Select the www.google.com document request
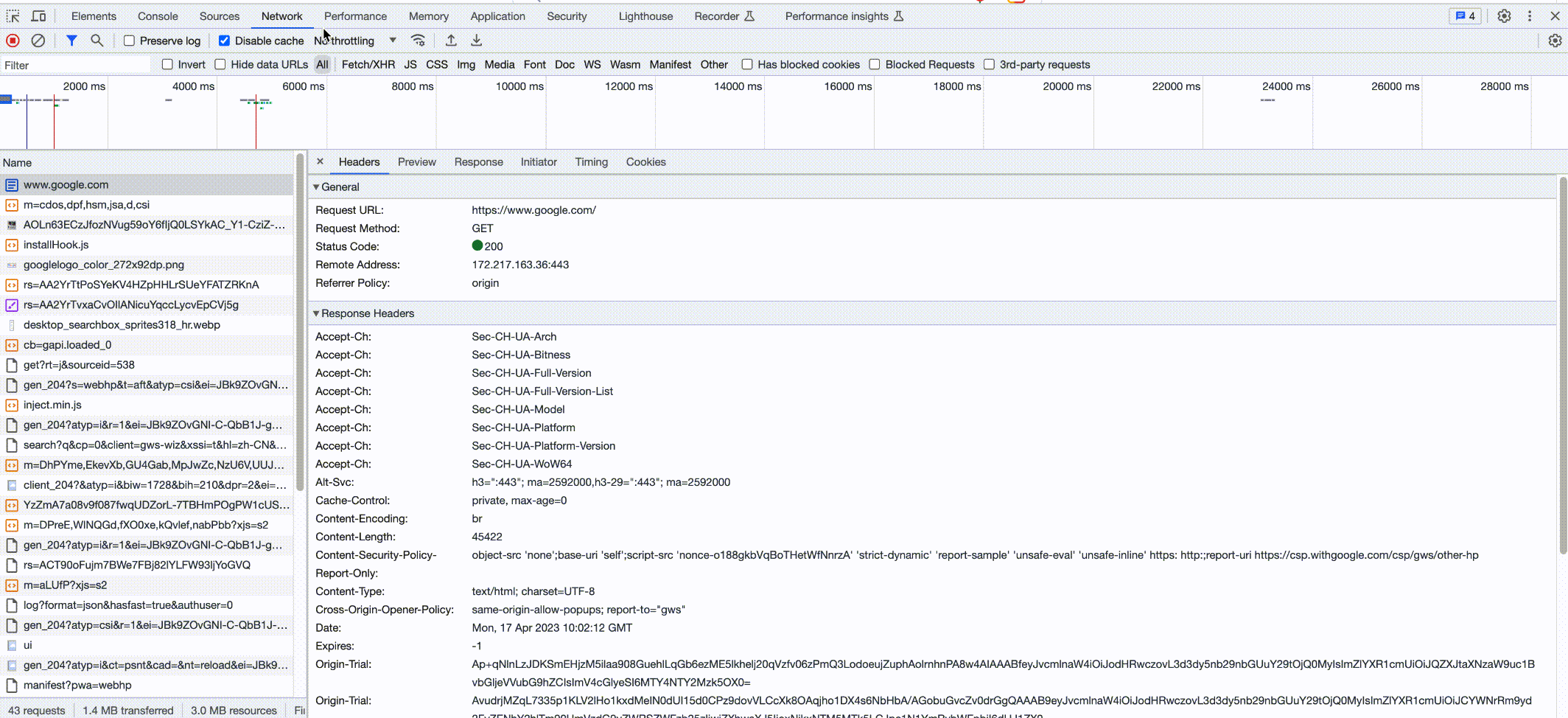Viewport: 1568px width, 718px height. tap(147, 185)
